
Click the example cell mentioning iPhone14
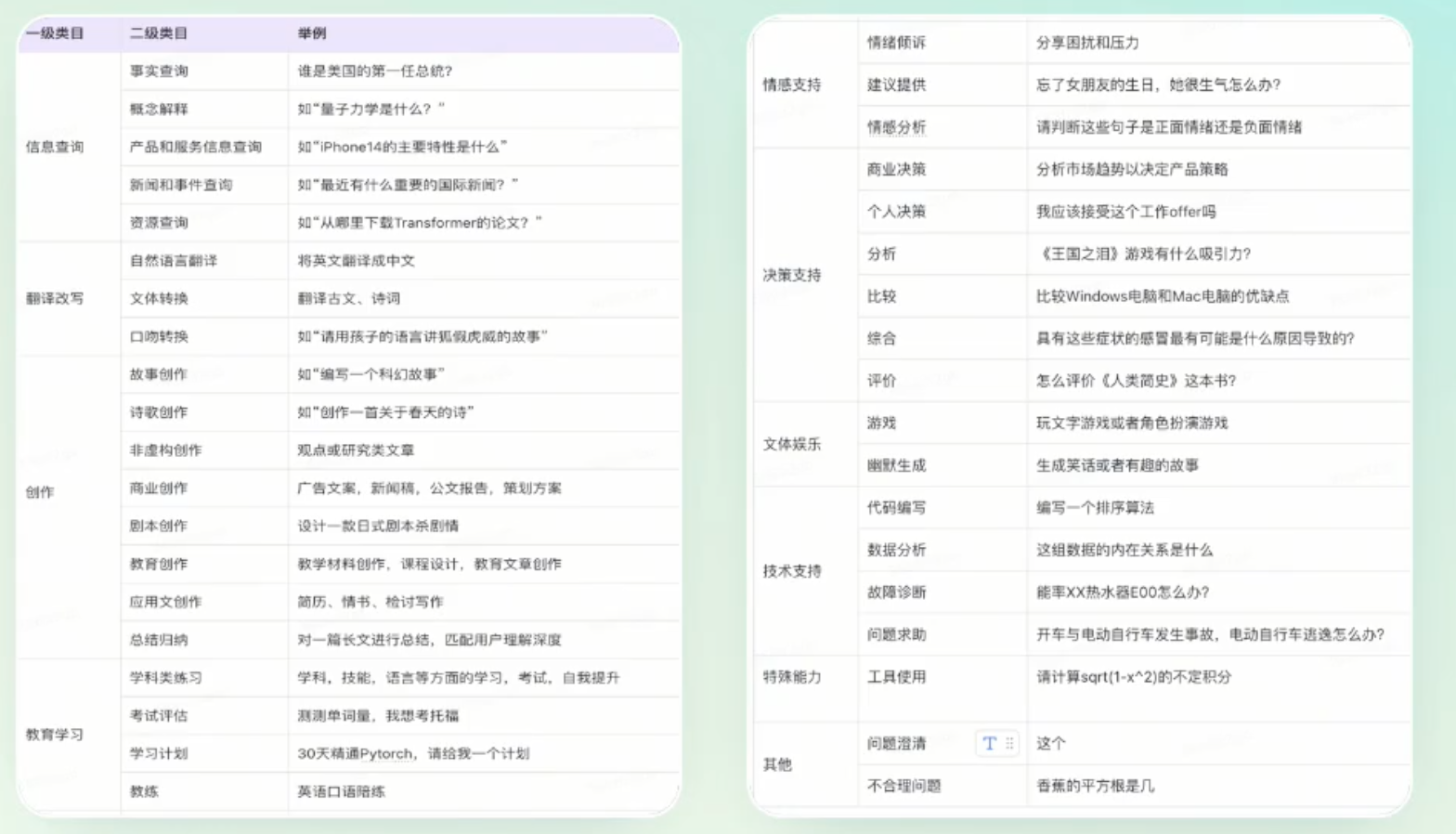click(x=402, y=147)
